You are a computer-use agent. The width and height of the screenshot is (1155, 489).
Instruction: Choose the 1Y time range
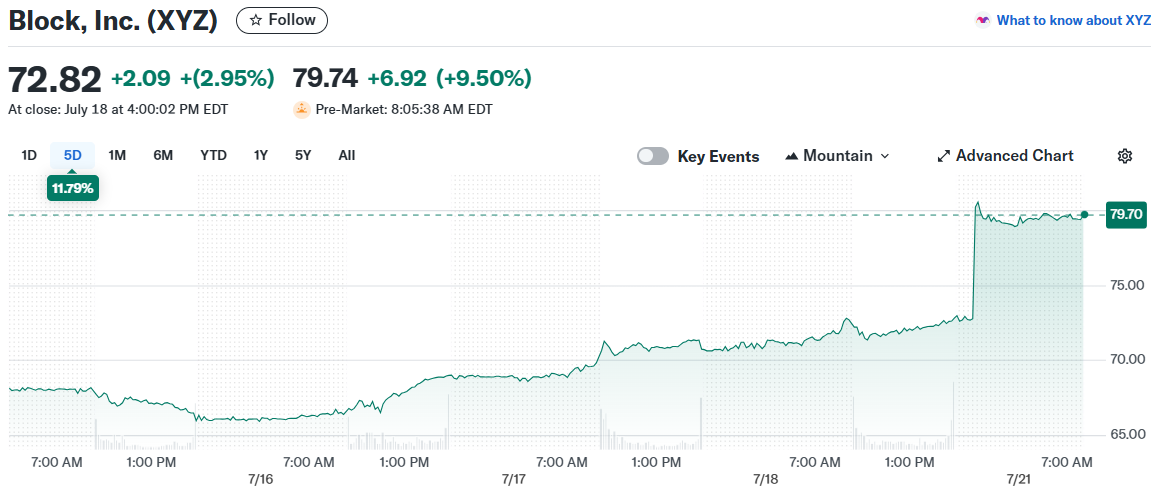click(x=261, y=155)
